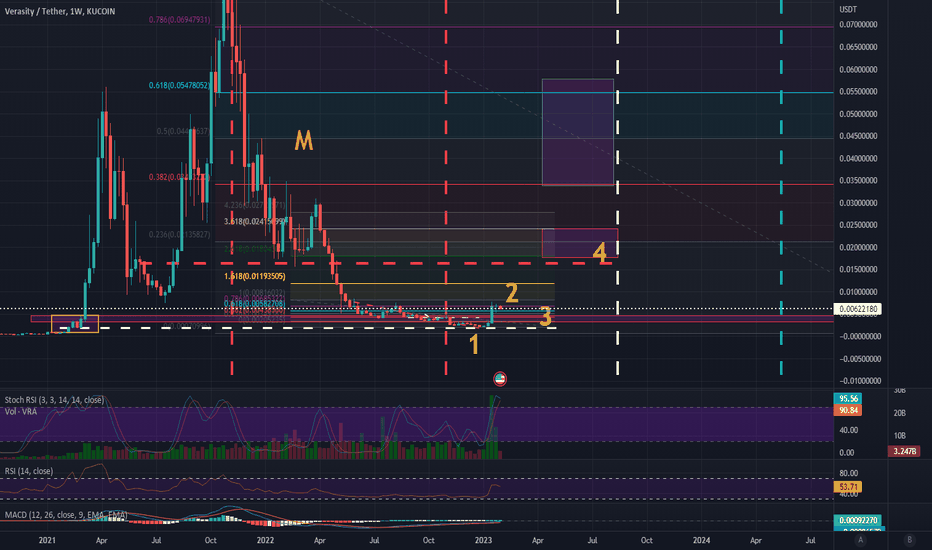Viewport: 932px width, 550px height.
Task: Select the orange number 2 annotation
Action: (x=512, y=293)
